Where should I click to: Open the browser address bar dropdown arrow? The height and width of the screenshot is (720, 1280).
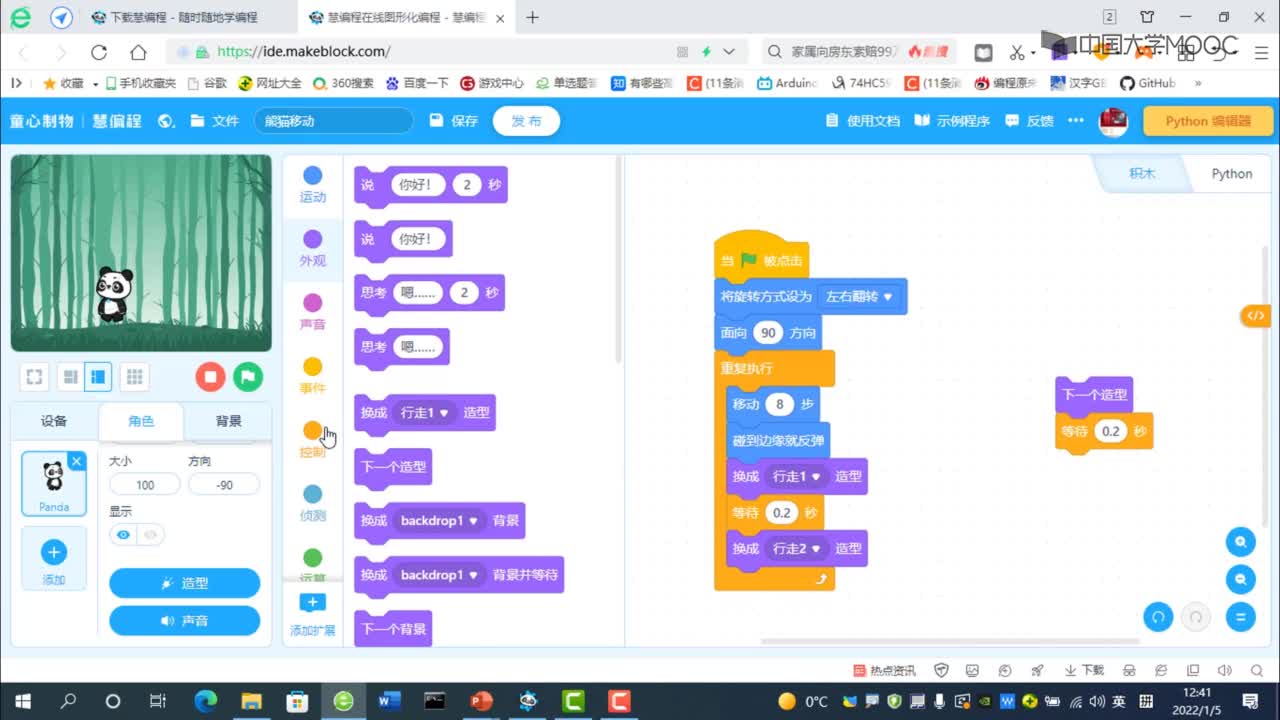click(729, 52)
